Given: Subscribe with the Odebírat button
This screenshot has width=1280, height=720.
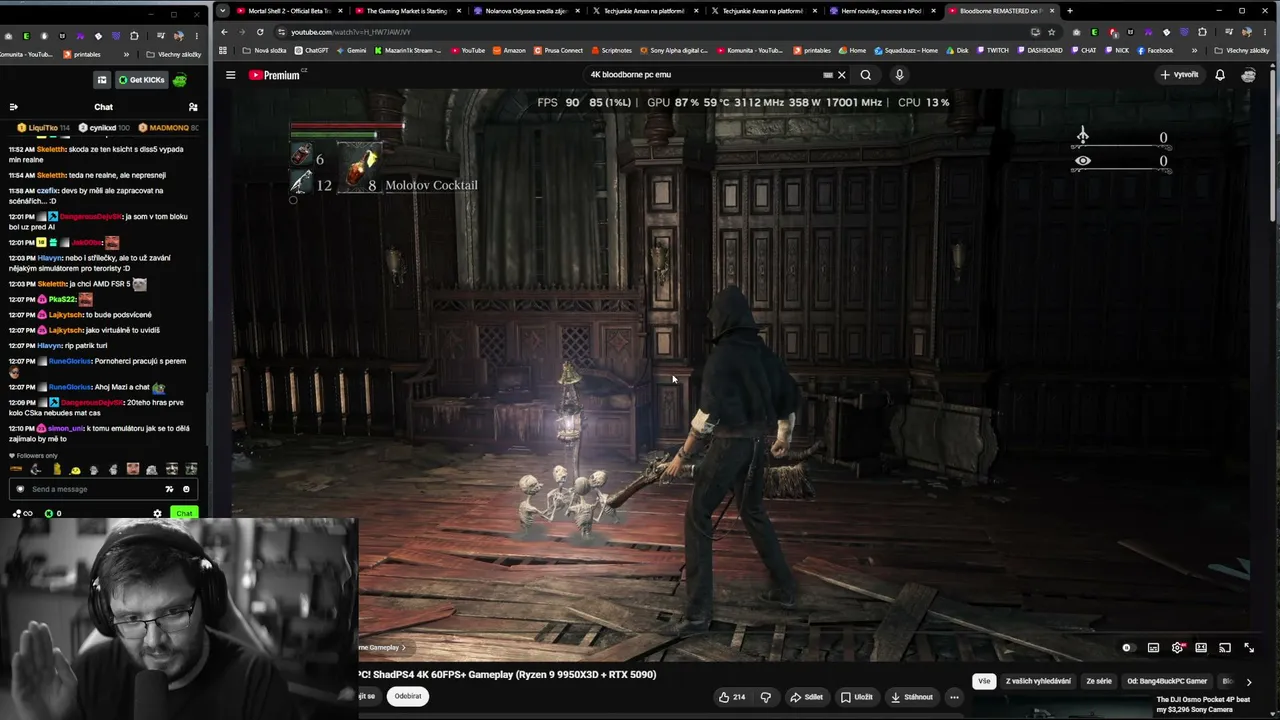Looking at the screenshot, I should pyautogui.click(x=408, y=696).
